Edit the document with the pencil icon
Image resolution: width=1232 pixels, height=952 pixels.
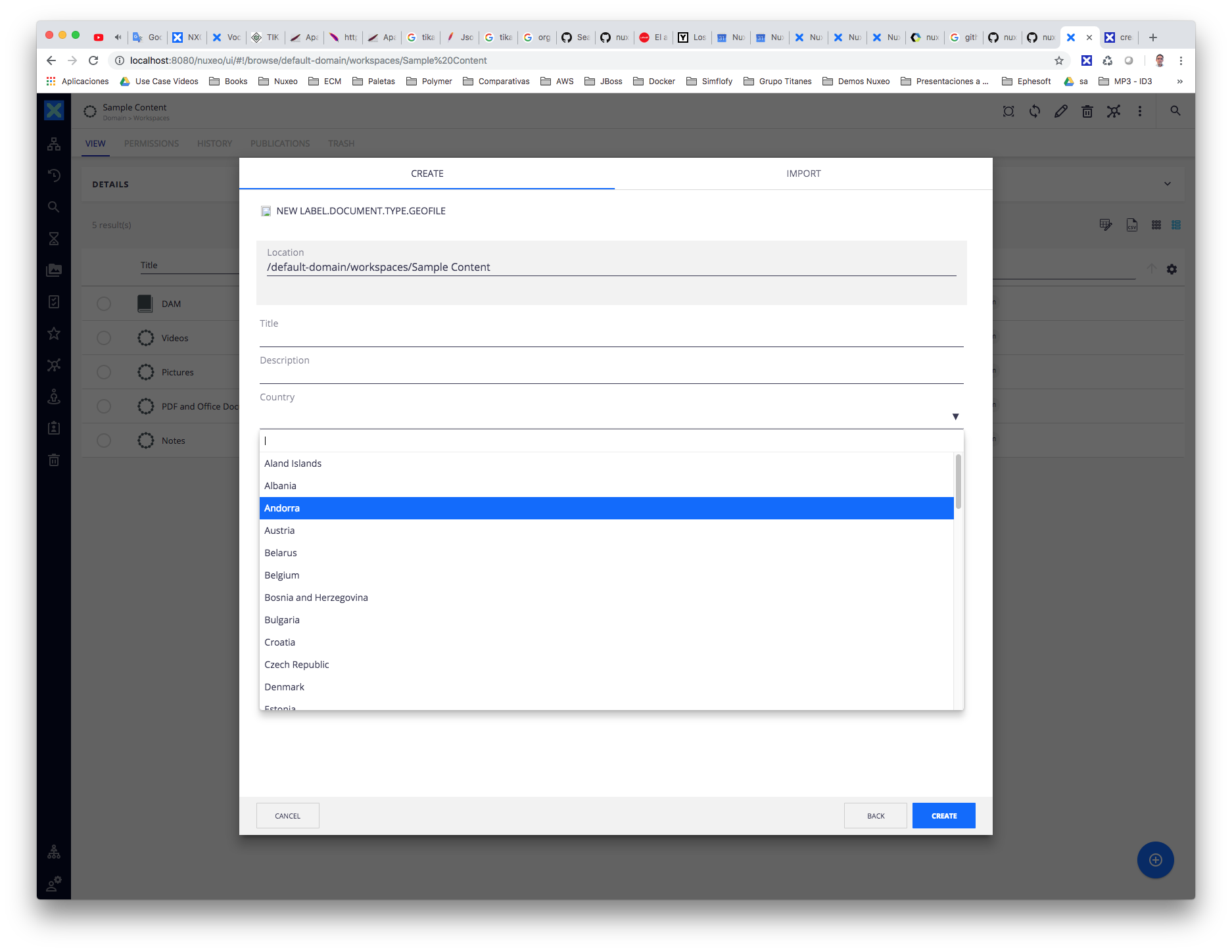[x=1061, y=111]
